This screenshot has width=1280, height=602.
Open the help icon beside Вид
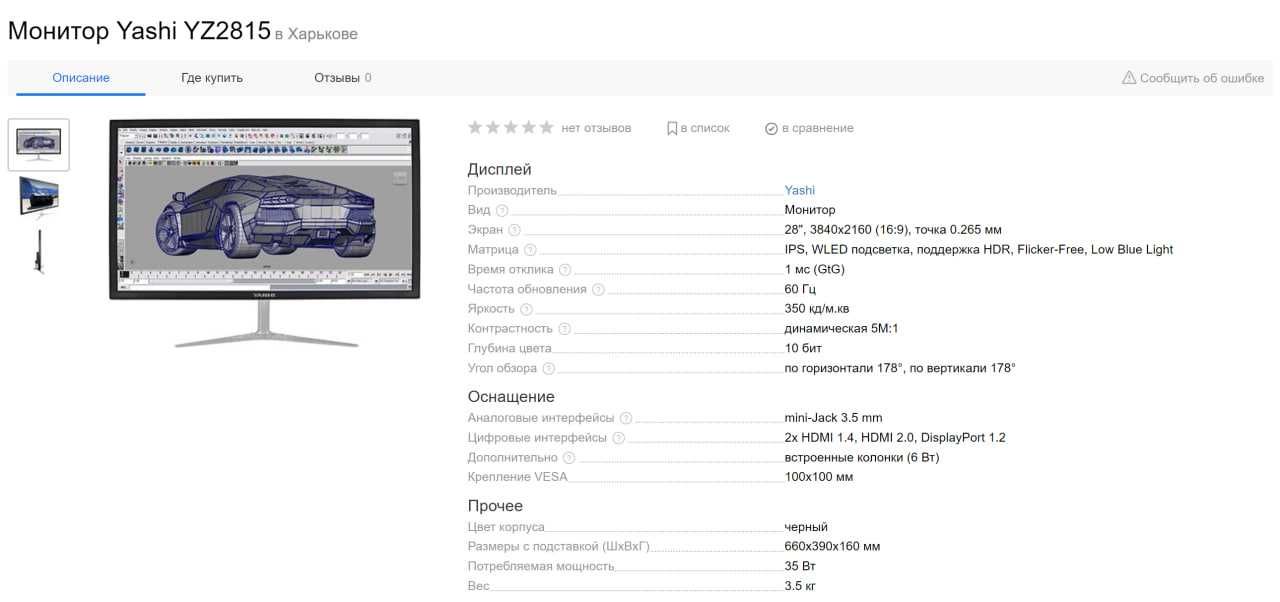(x=502, y=210)
